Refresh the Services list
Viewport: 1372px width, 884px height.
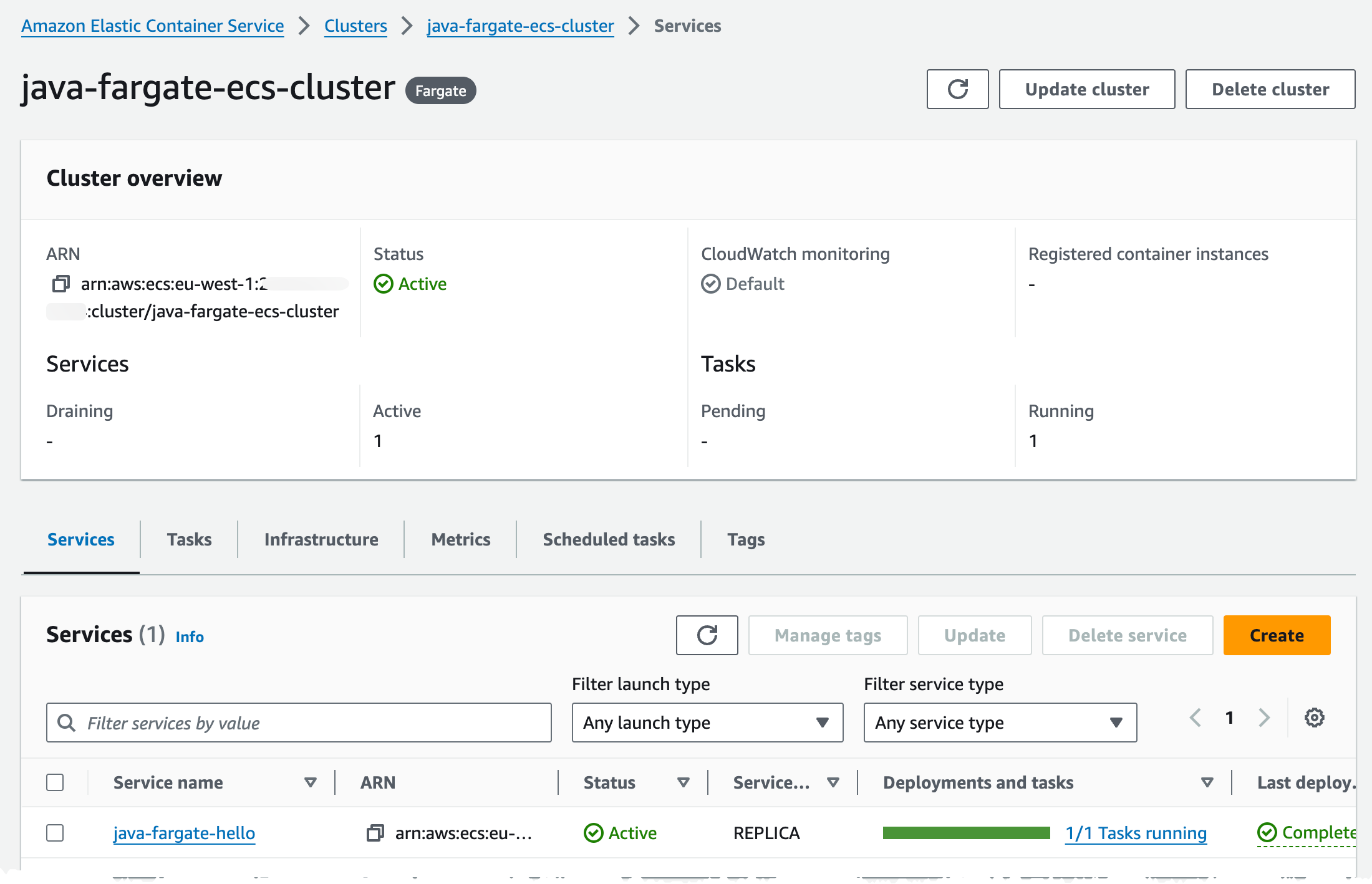[x=707, y=635]
